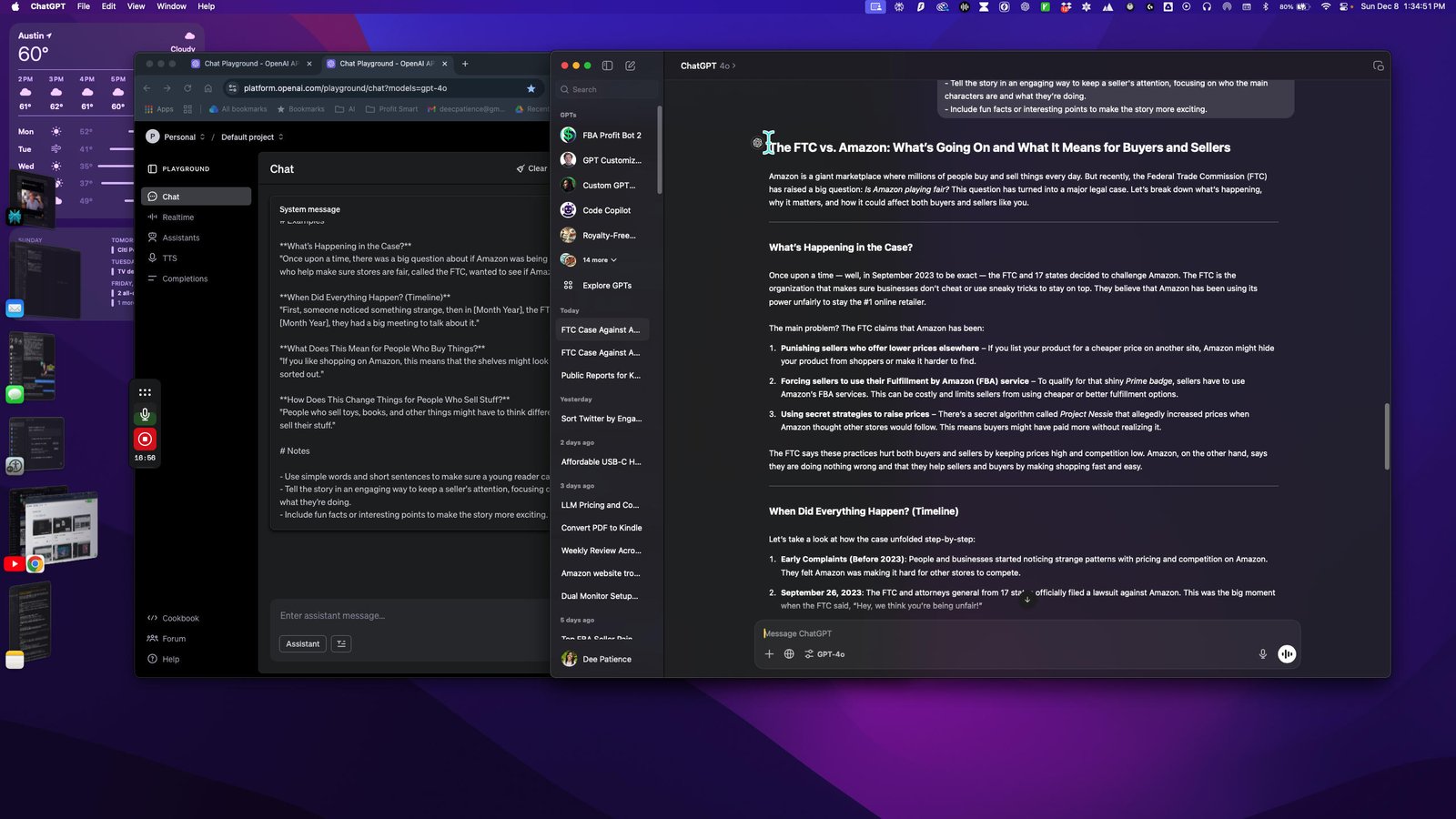Start voice mode with the waveform button

click(x=1287, y=654)
